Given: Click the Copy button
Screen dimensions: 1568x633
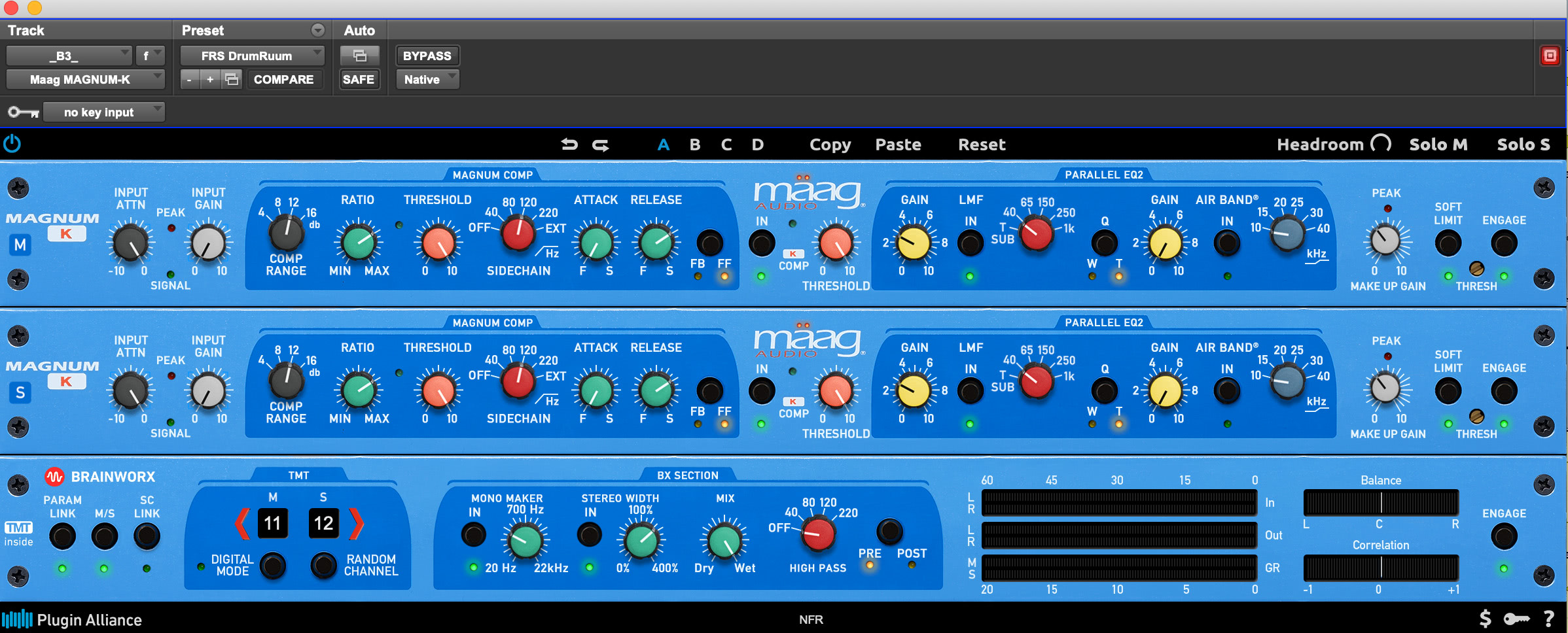Looking at the screenshot, I should 830,145.
